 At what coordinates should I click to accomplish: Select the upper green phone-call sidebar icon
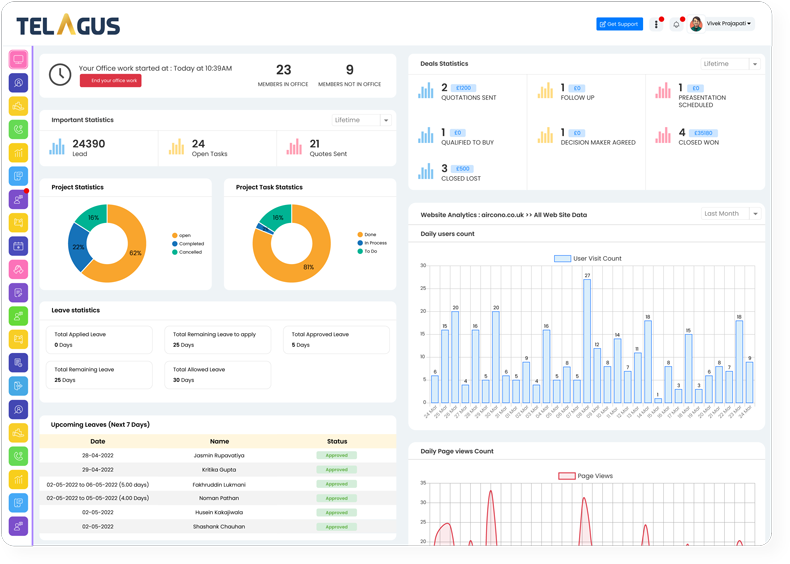pyautogui.click(x=19, y=130)
